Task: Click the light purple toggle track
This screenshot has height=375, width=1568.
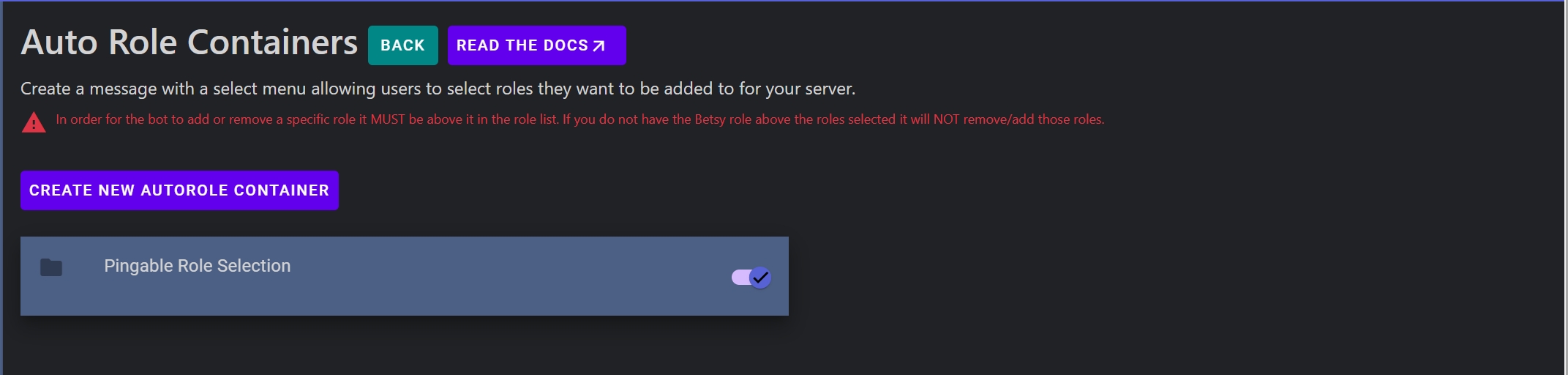Action: 739,278
